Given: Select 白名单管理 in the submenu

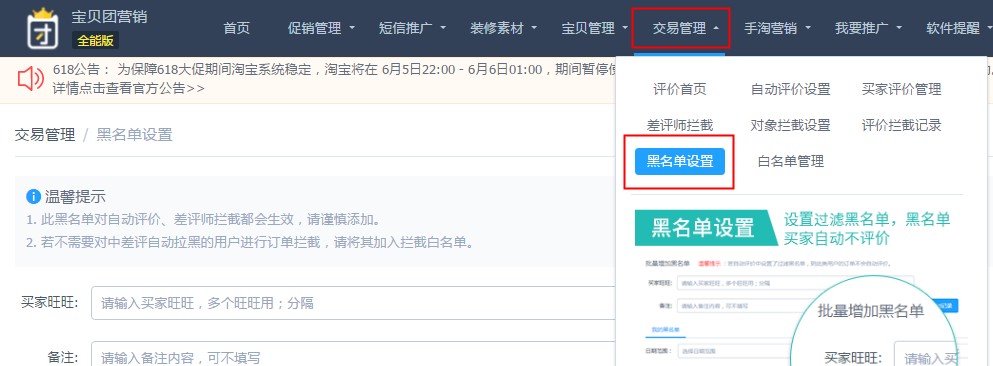Looking at the screenshot, I should 790,161.
